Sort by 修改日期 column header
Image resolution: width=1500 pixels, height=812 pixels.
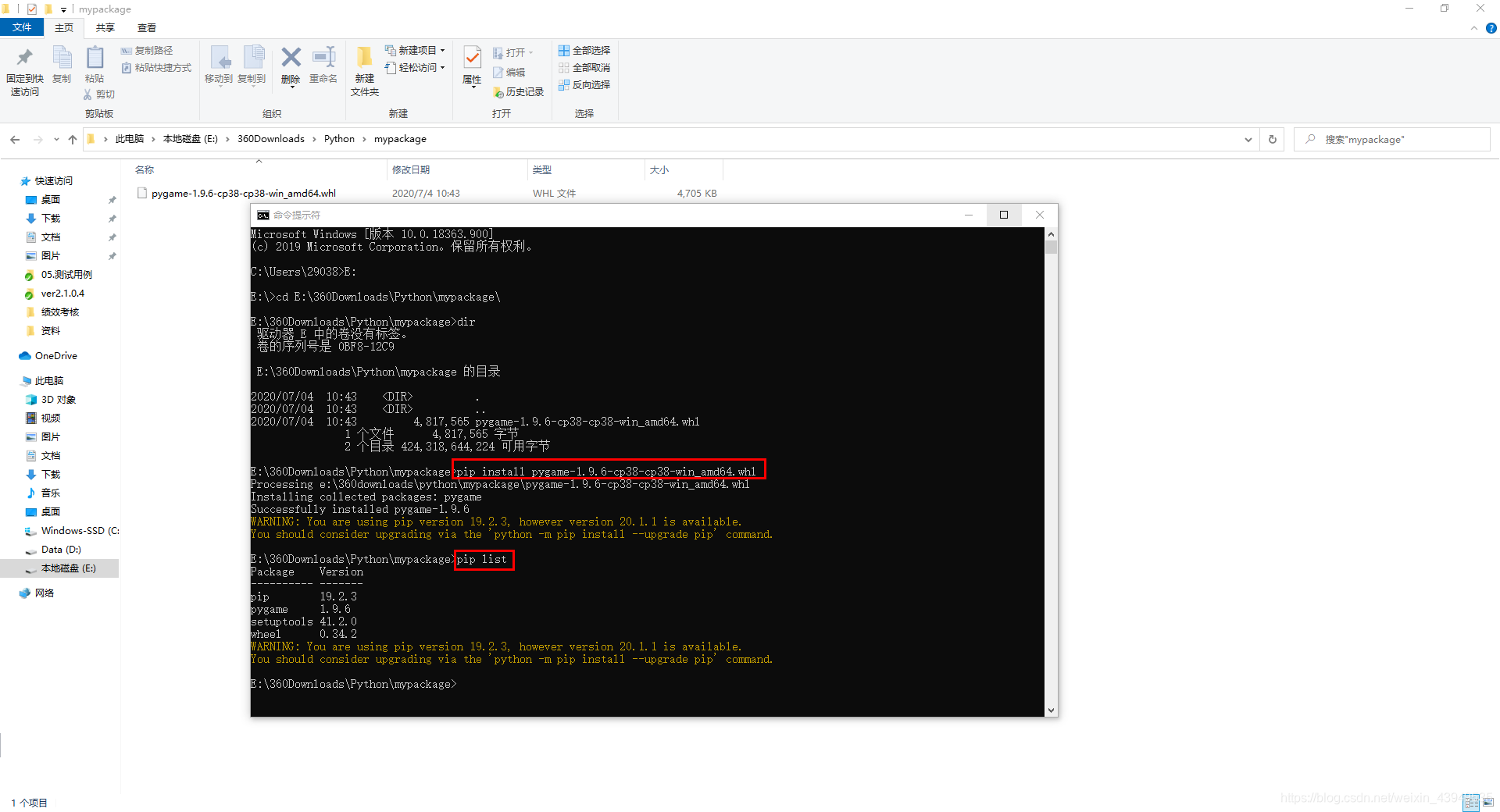point(411,170)
